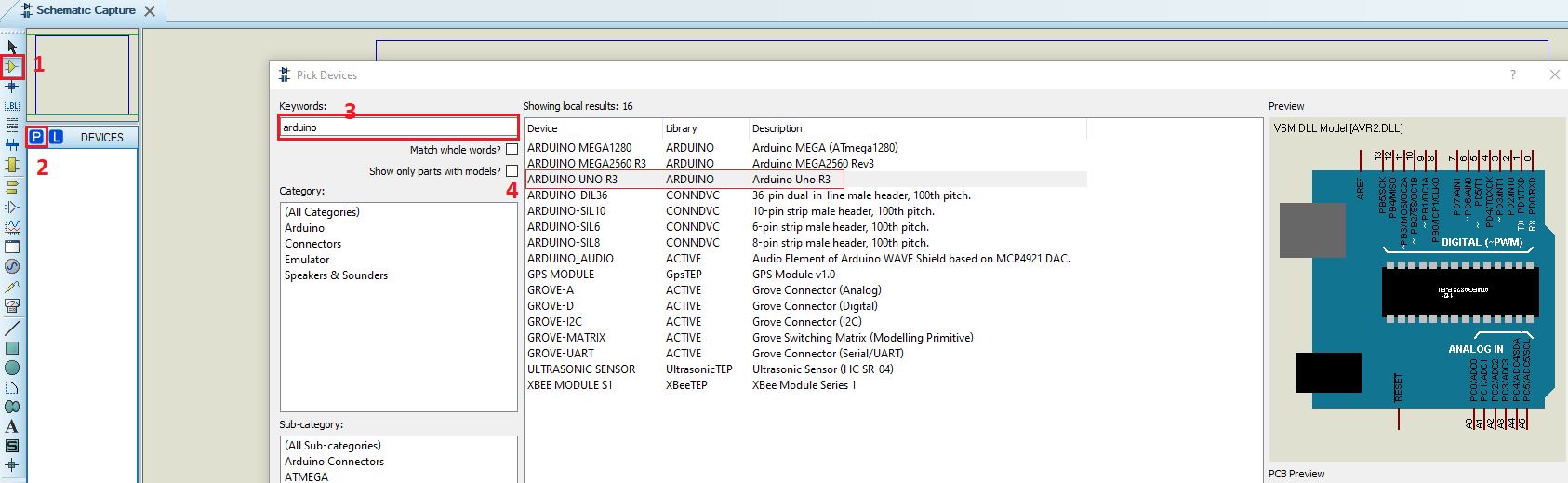The height and width of the screenshot is (483, 1568).
Task: Pick the Text Script Mode tool
Action: click(12, 125)
